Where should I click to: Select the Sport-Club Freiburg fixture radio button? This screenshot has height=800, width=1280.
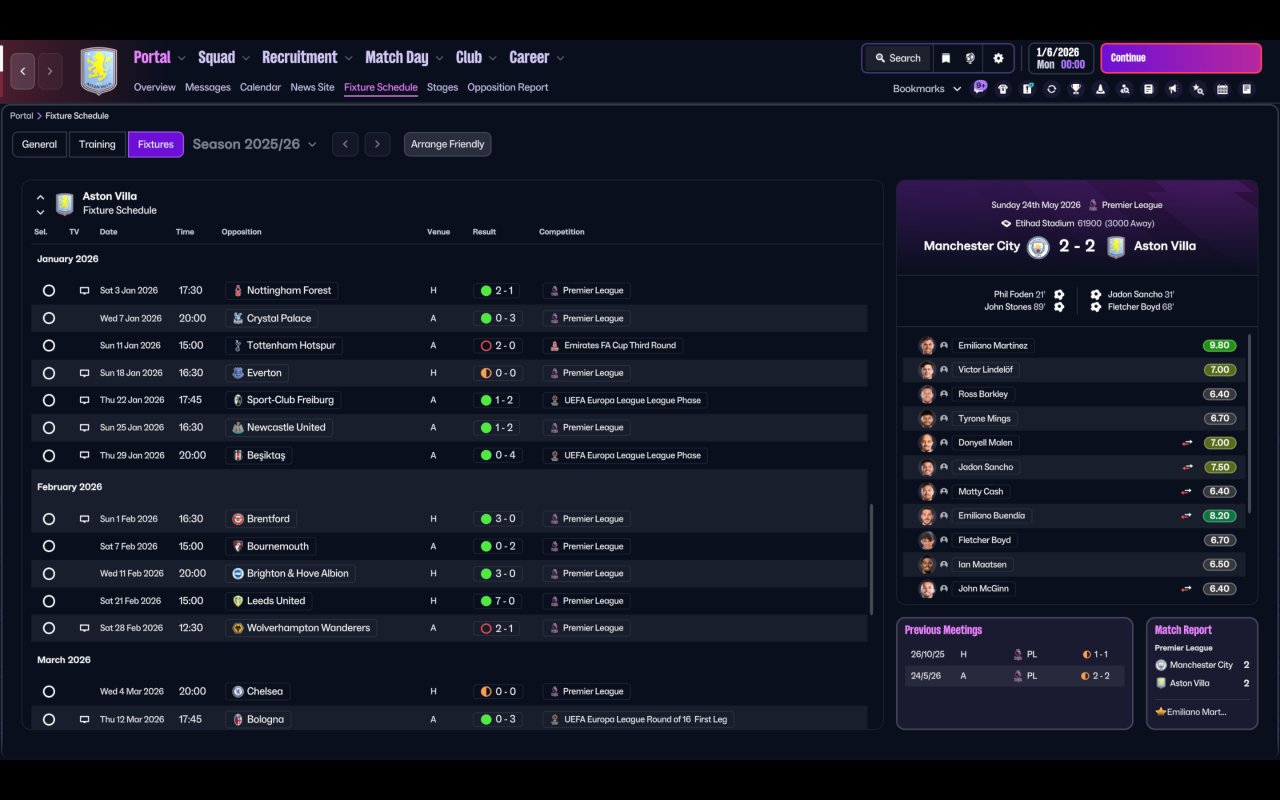coord(48,400)
